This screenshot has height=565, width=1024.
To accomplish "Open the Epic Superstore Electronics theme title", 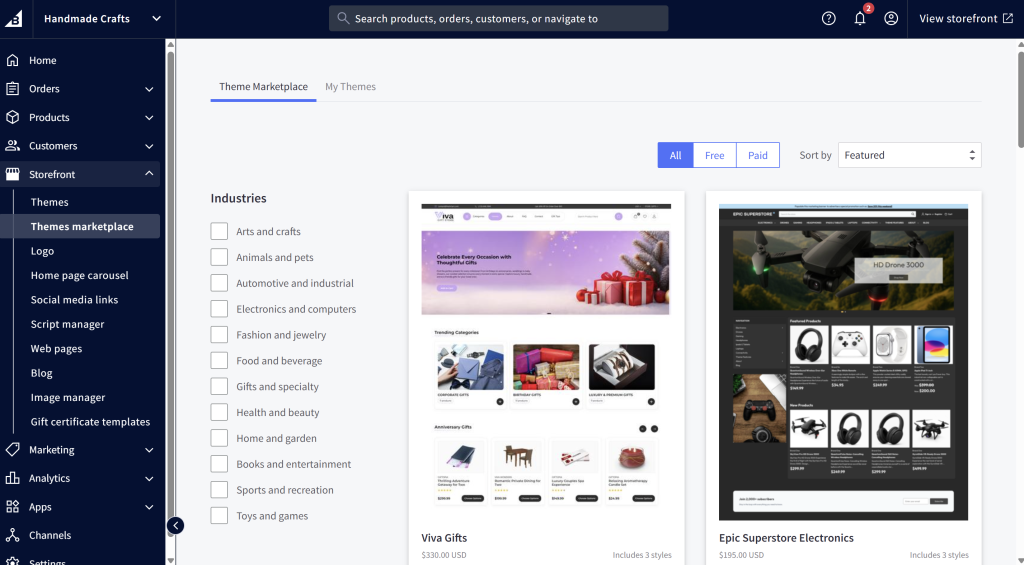I will tap(786, 538).
